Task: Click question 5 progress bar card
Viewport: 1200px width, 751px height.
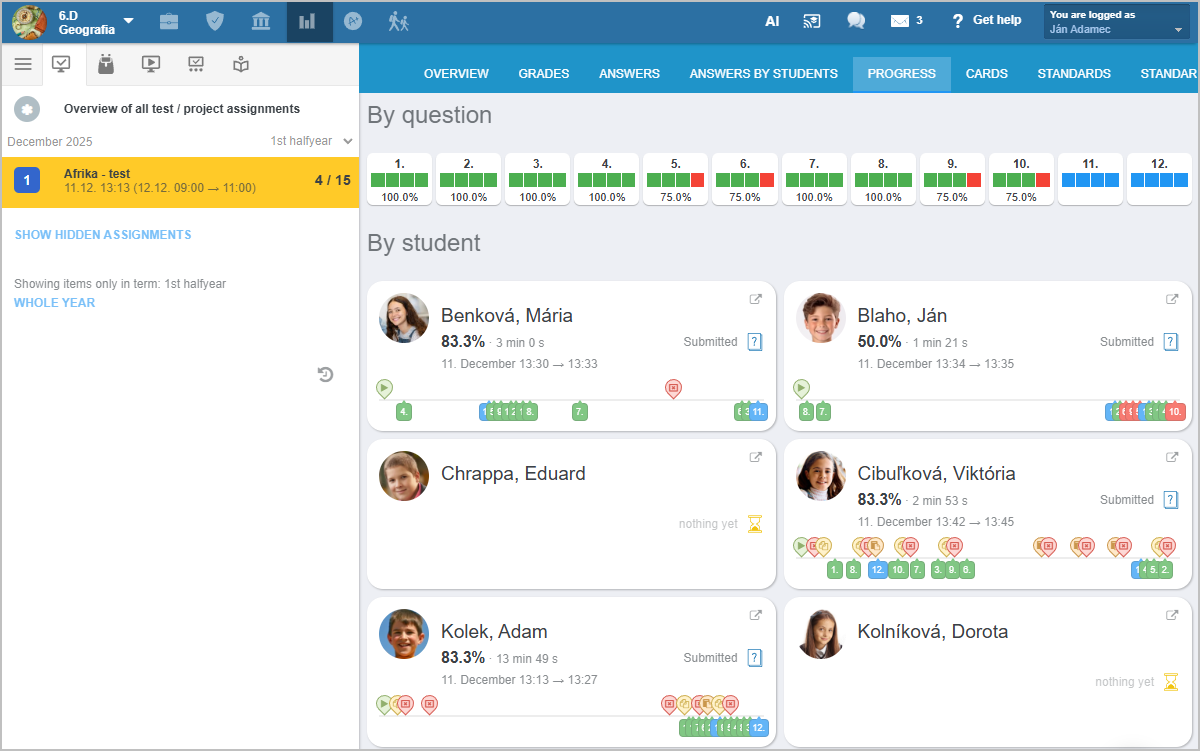Action: pyautogui.click(x=676, y=179)
